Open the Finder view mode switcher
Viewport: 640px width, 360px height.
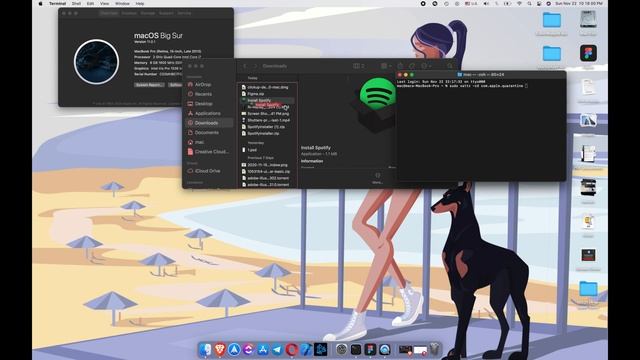(358, 66)
